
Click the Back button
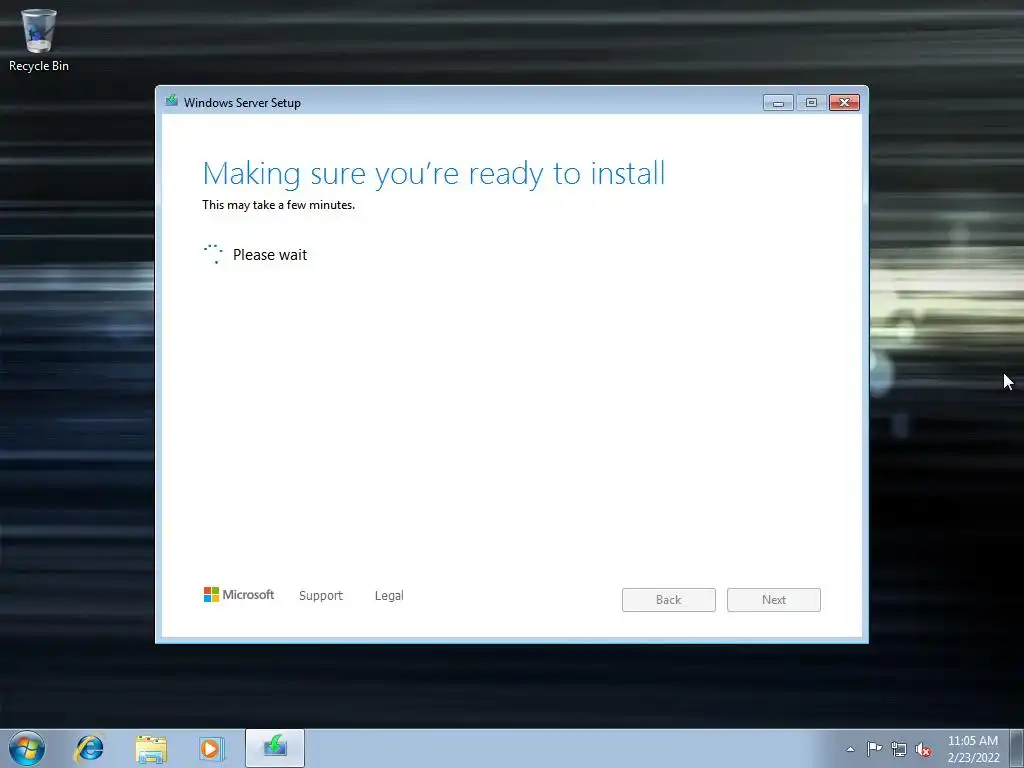pyautogui.click(x=669, y=600)
